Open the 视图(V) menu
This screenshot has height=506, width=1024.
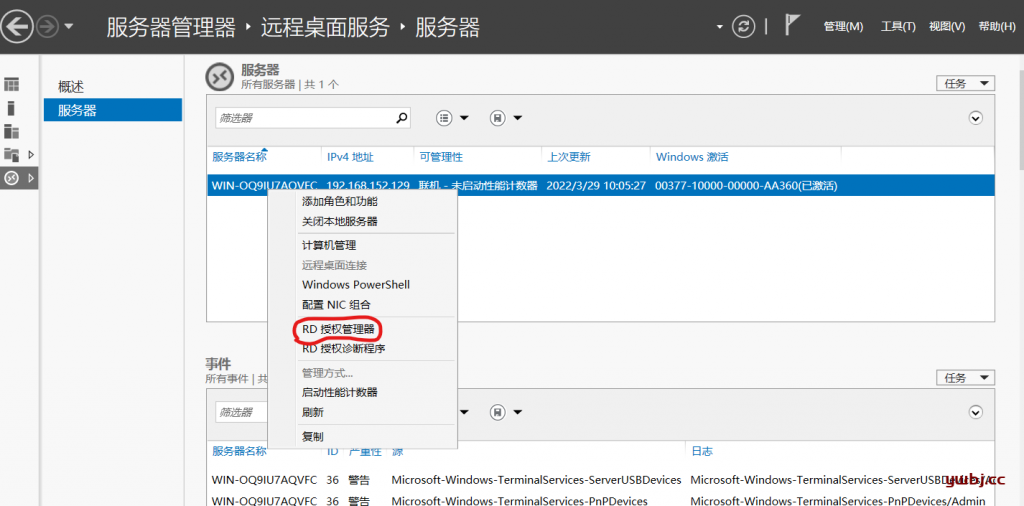coord(947,27)
